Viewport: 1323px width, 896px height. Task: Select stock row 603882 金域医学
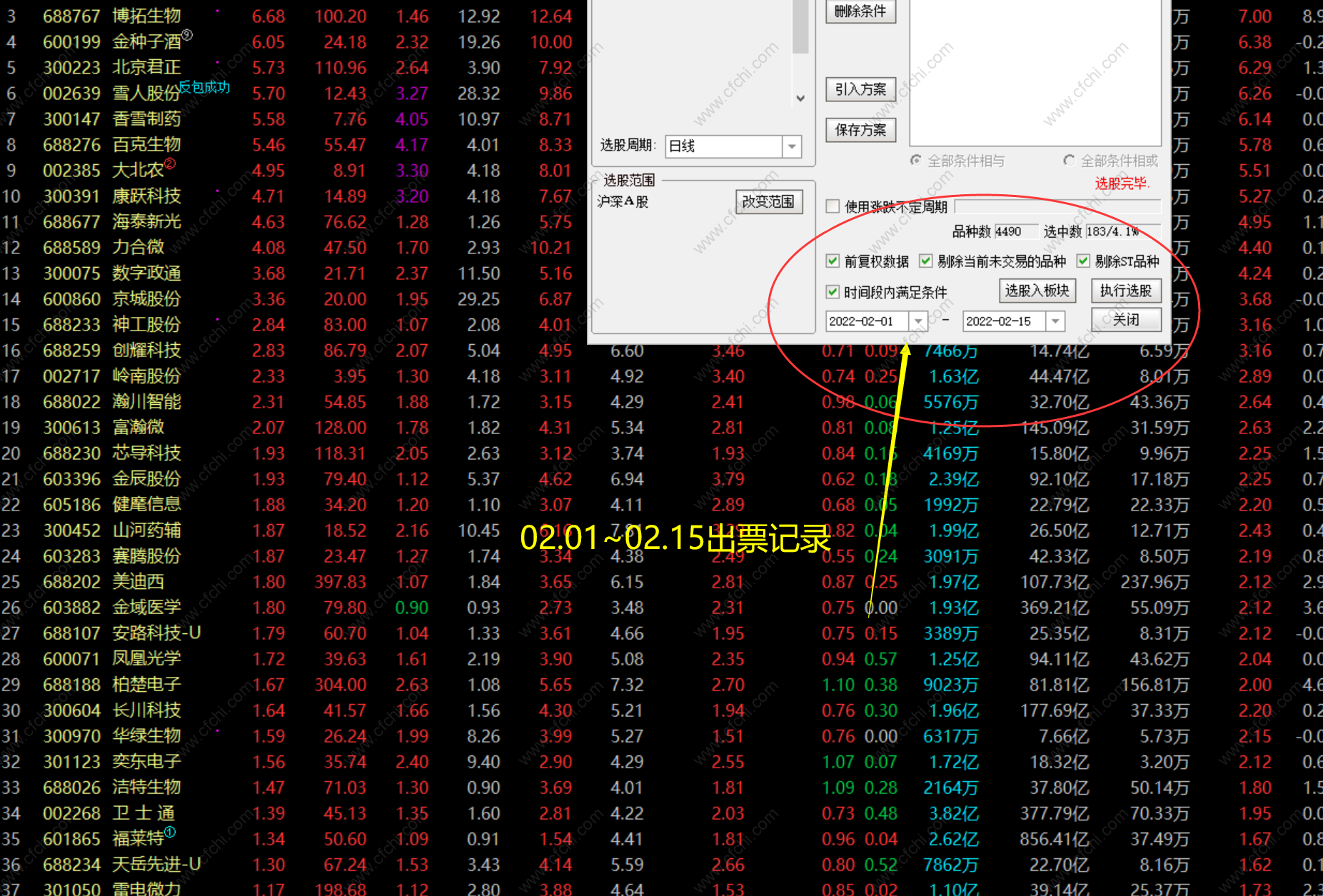[x=111, y=607]
